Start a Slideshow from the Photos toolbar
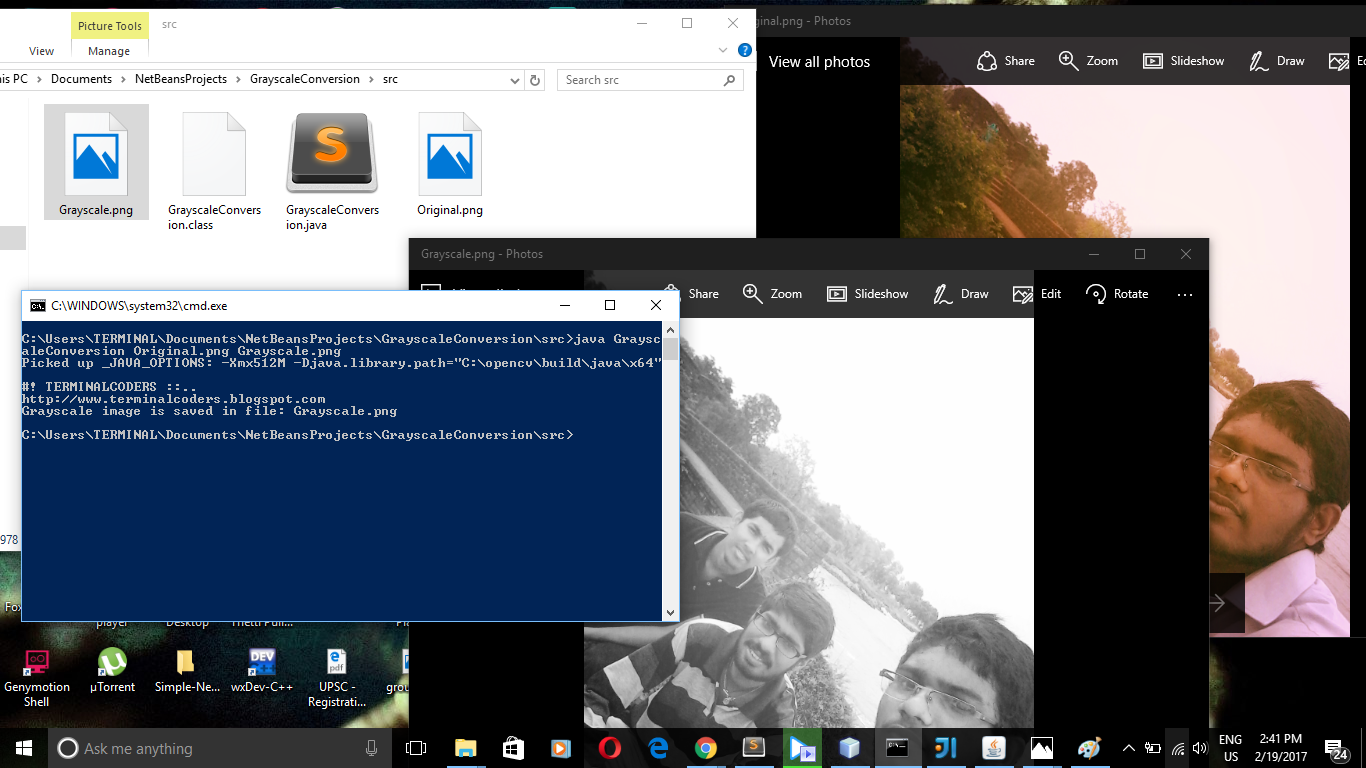 tap(867, 293)
